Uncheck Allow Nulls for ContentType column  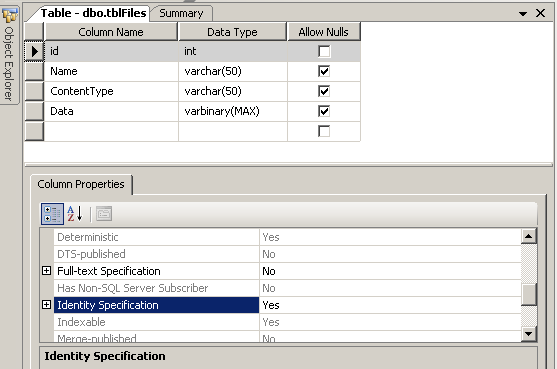coord(324,91)
